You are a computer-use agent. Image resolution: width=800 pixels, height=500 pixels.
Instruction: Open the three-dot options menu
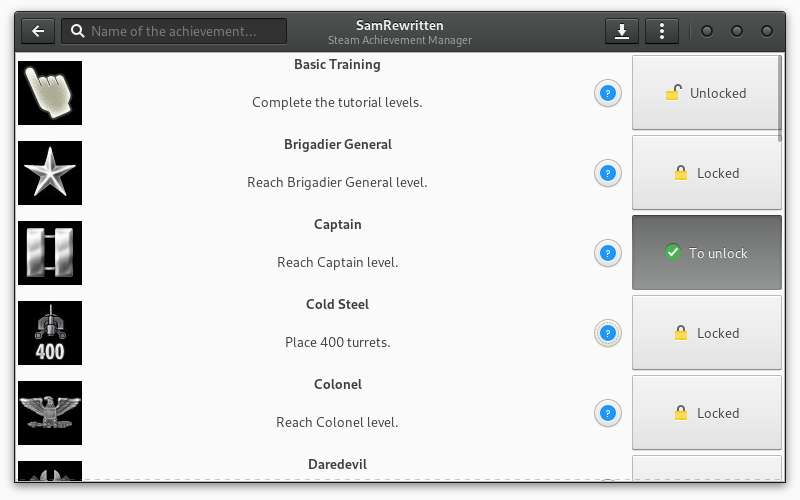pyautogui.click(x=662, y=31)
